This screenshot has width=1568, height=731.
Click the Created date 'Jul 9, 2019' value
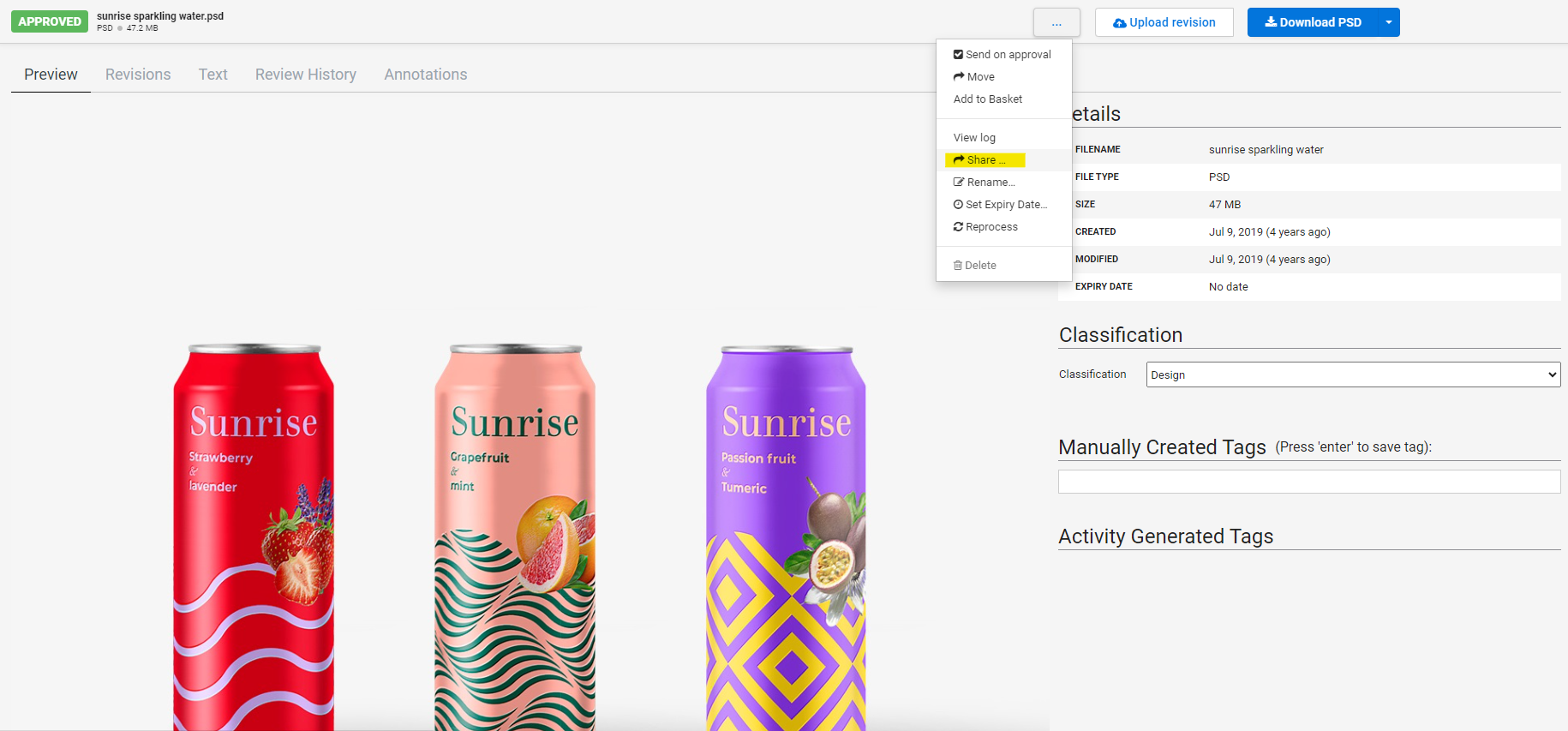[1269, 231]
